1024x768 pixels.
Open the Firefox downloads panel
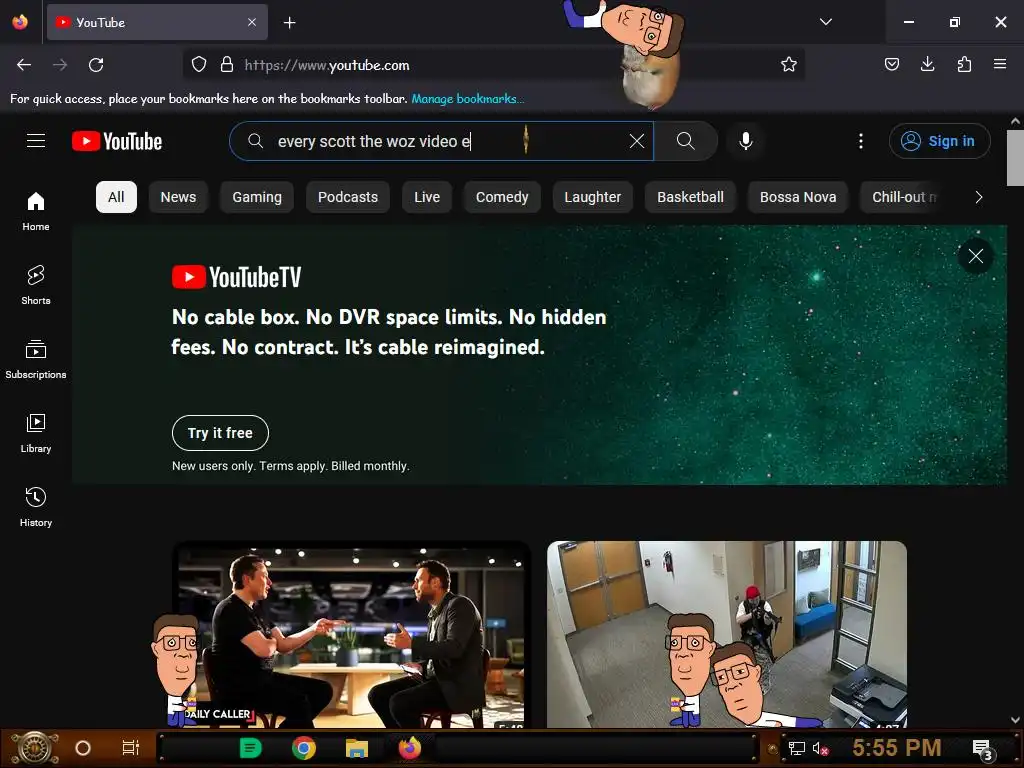point(927,64)
